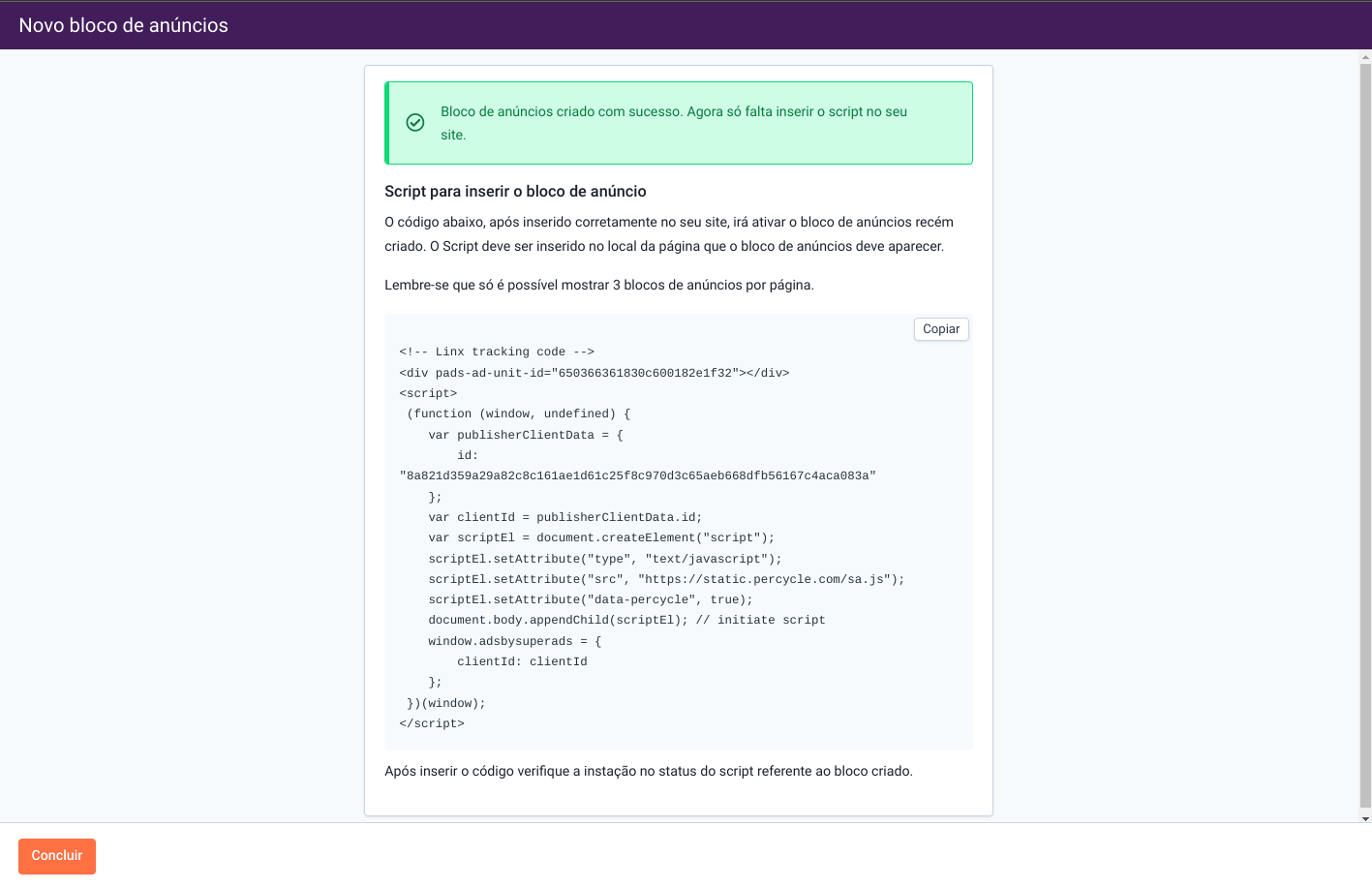Click the green success checkmark icon
The width and height of the screenshot is (1372, 888).
pyautogui.click(x=415, y=123)
